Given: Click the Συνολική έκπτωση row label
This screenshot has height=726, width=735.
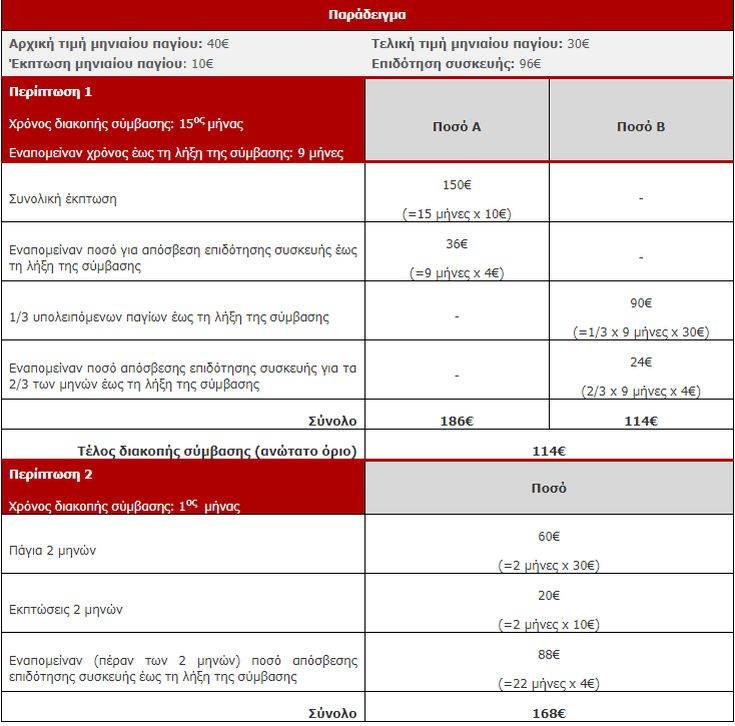Looking at the screenshot, I should 62,198.
